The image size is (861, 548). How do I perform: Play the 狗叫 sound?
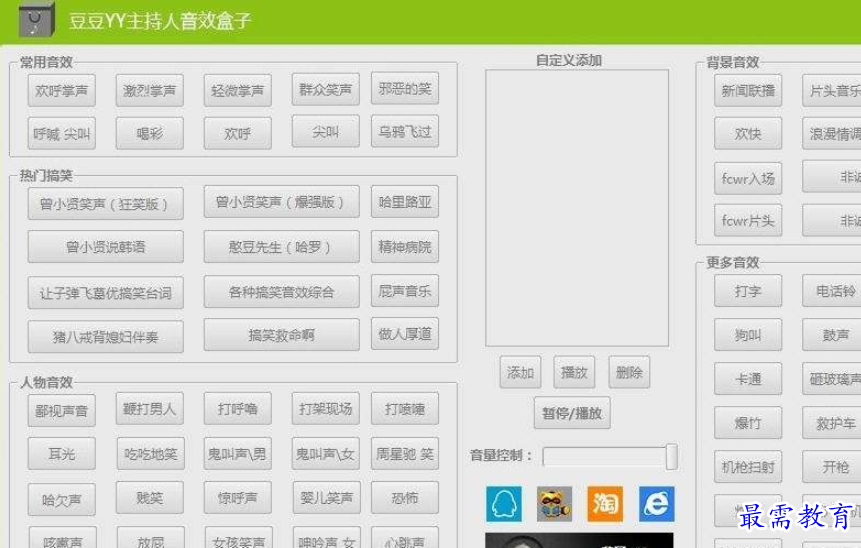pos(748,334)
